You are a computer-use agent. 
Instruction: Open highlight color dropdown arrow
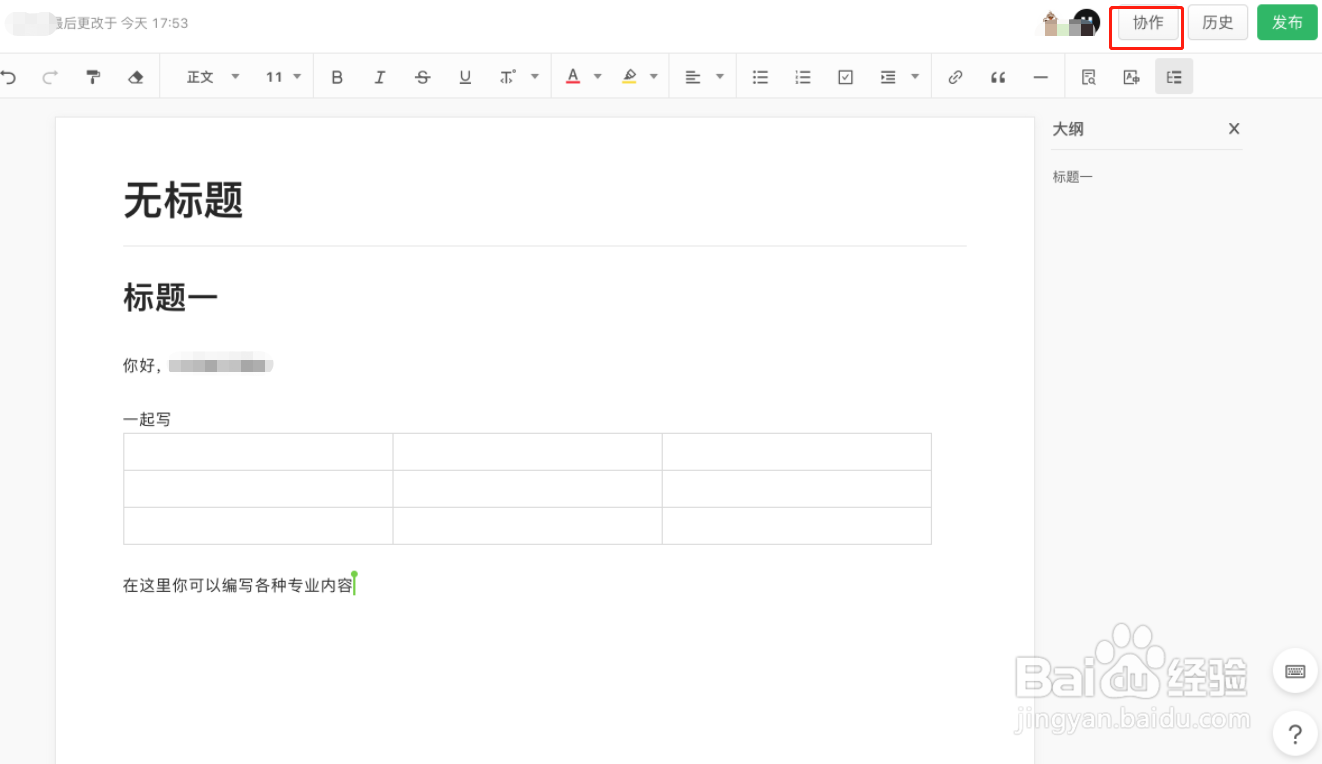pos(654,77)
